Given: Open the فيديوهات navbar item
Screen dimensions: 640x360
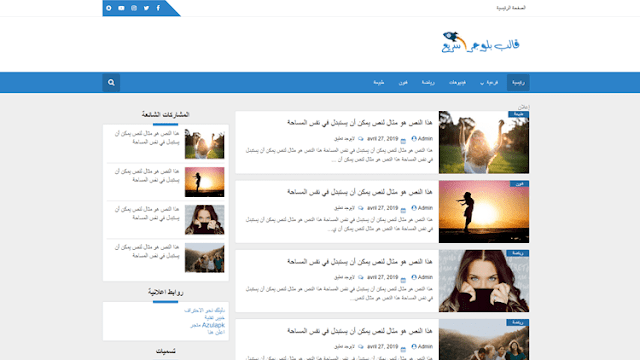Looking at the screenshot, I should pyautogui.click(x=457, y=82).
